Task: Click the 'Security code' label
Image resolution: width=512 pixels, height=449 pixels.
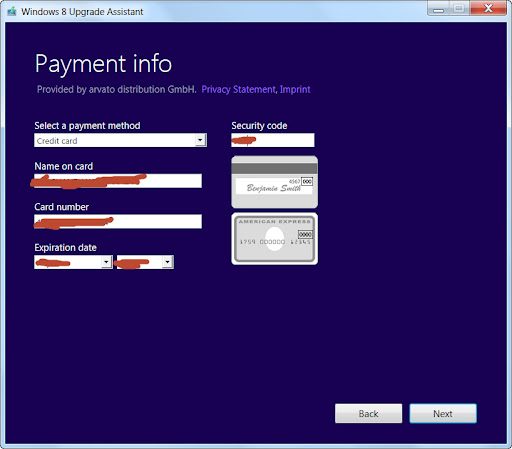Action: pyautogui.click(x=259, y=126)
